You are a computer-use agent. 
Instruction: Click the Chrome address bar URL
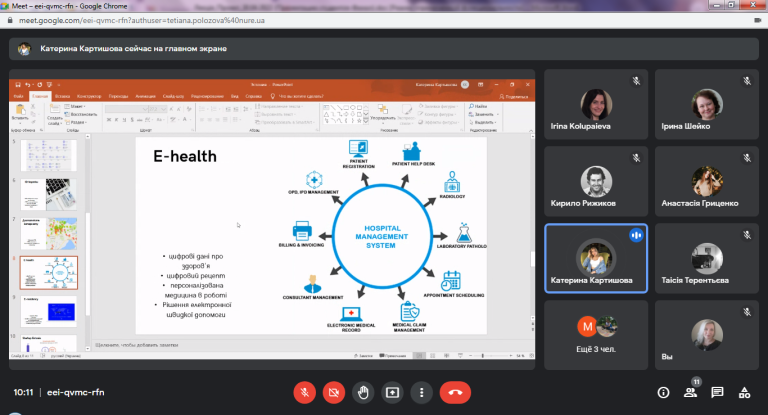tap(142, 21)
